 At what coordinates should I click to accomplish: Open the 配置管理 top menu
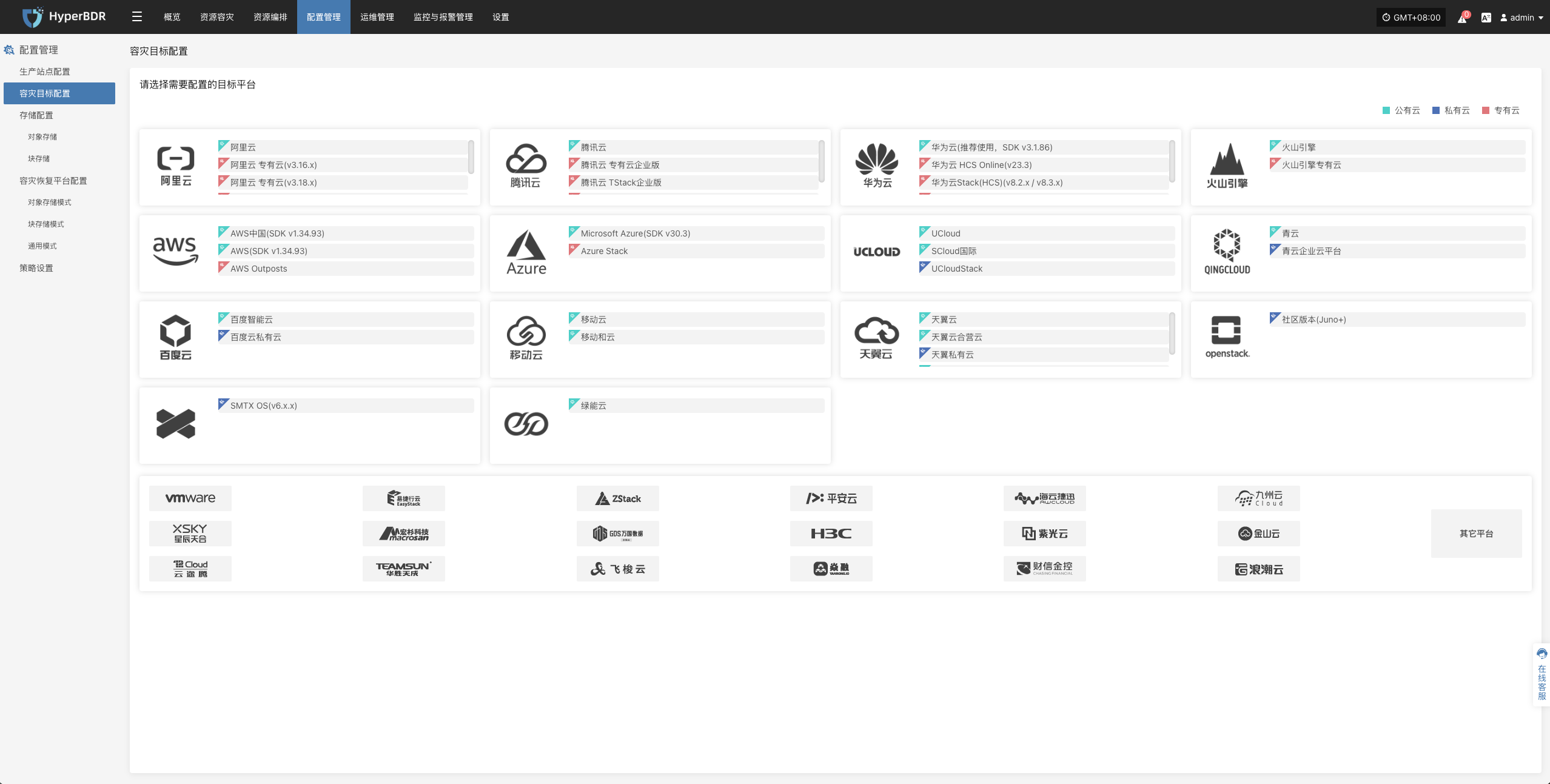pyautogui.click(x=324, y=17)
